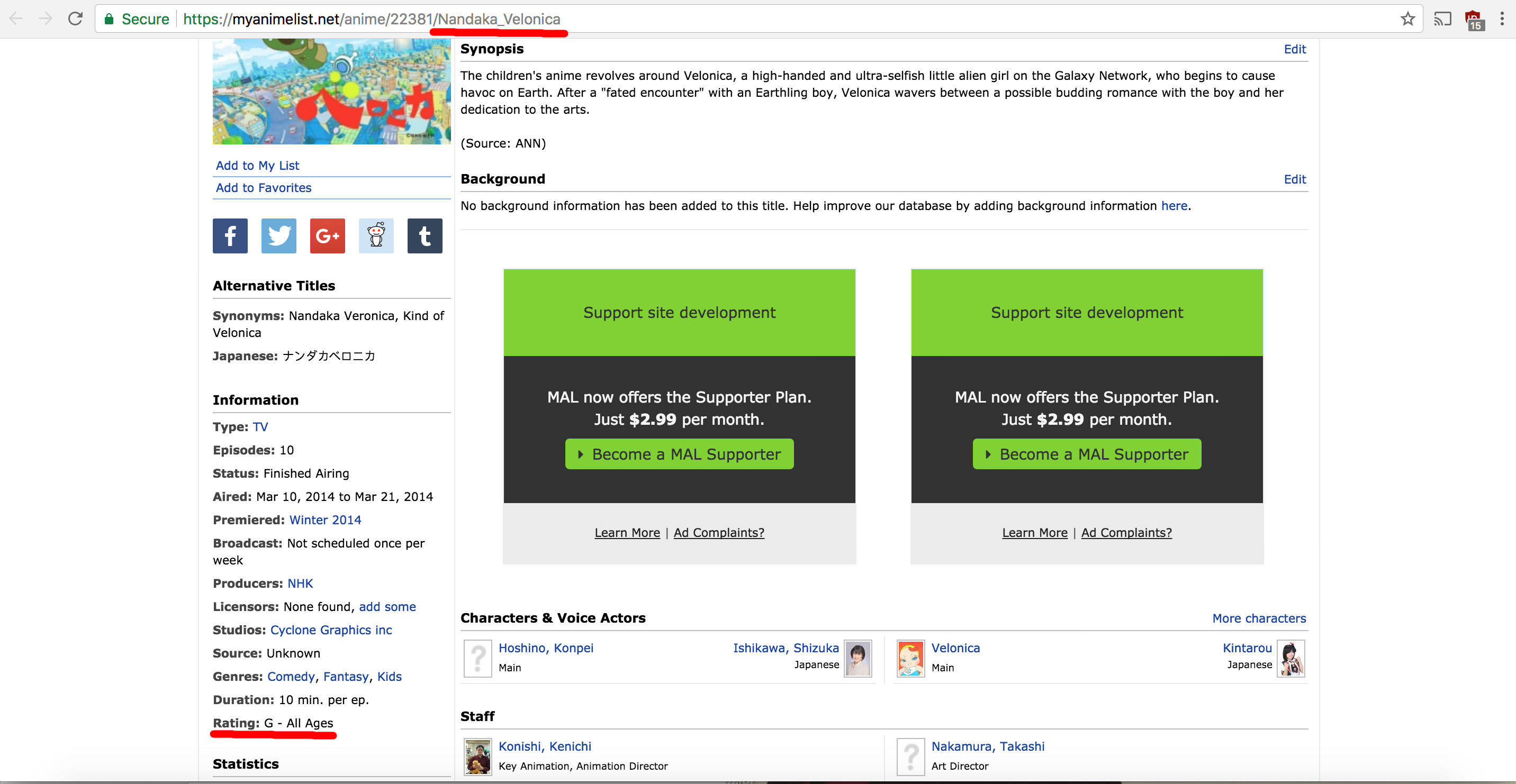
Task: Click 'add some' licensors link
Action: [x=387, y=606]
